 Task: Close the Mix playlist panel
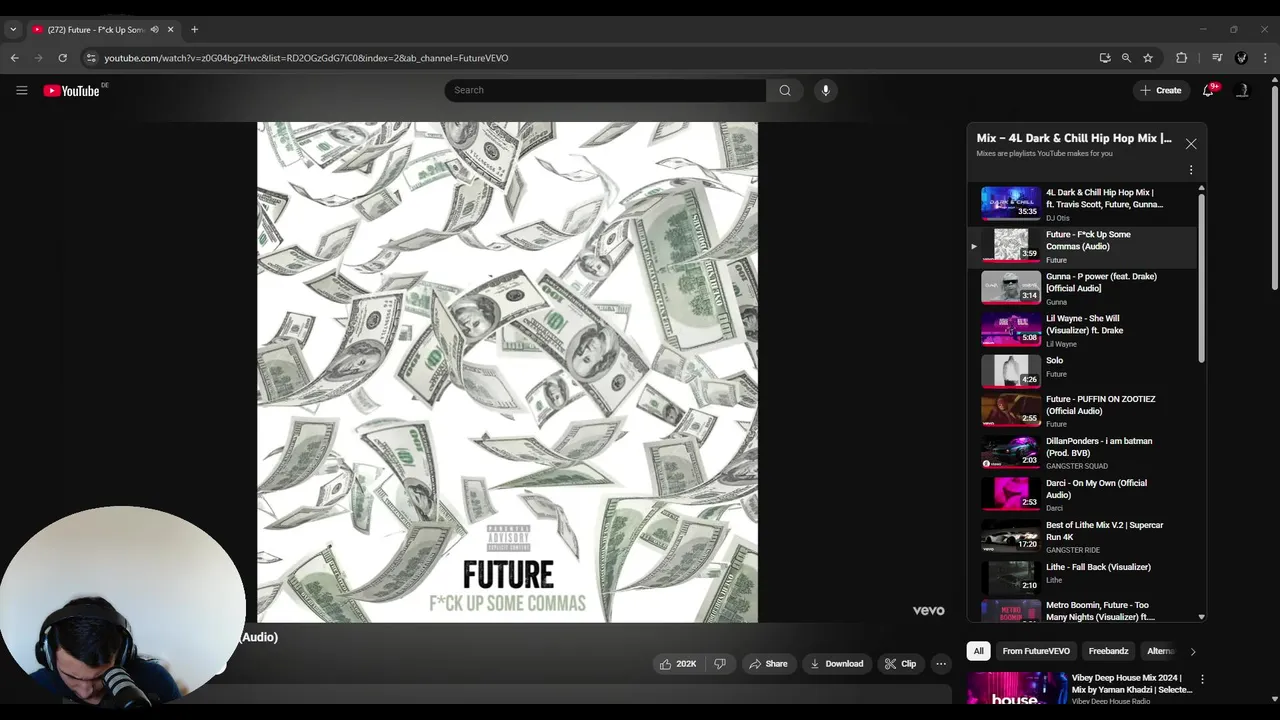pyautogui.click(x=1191, y=144)
